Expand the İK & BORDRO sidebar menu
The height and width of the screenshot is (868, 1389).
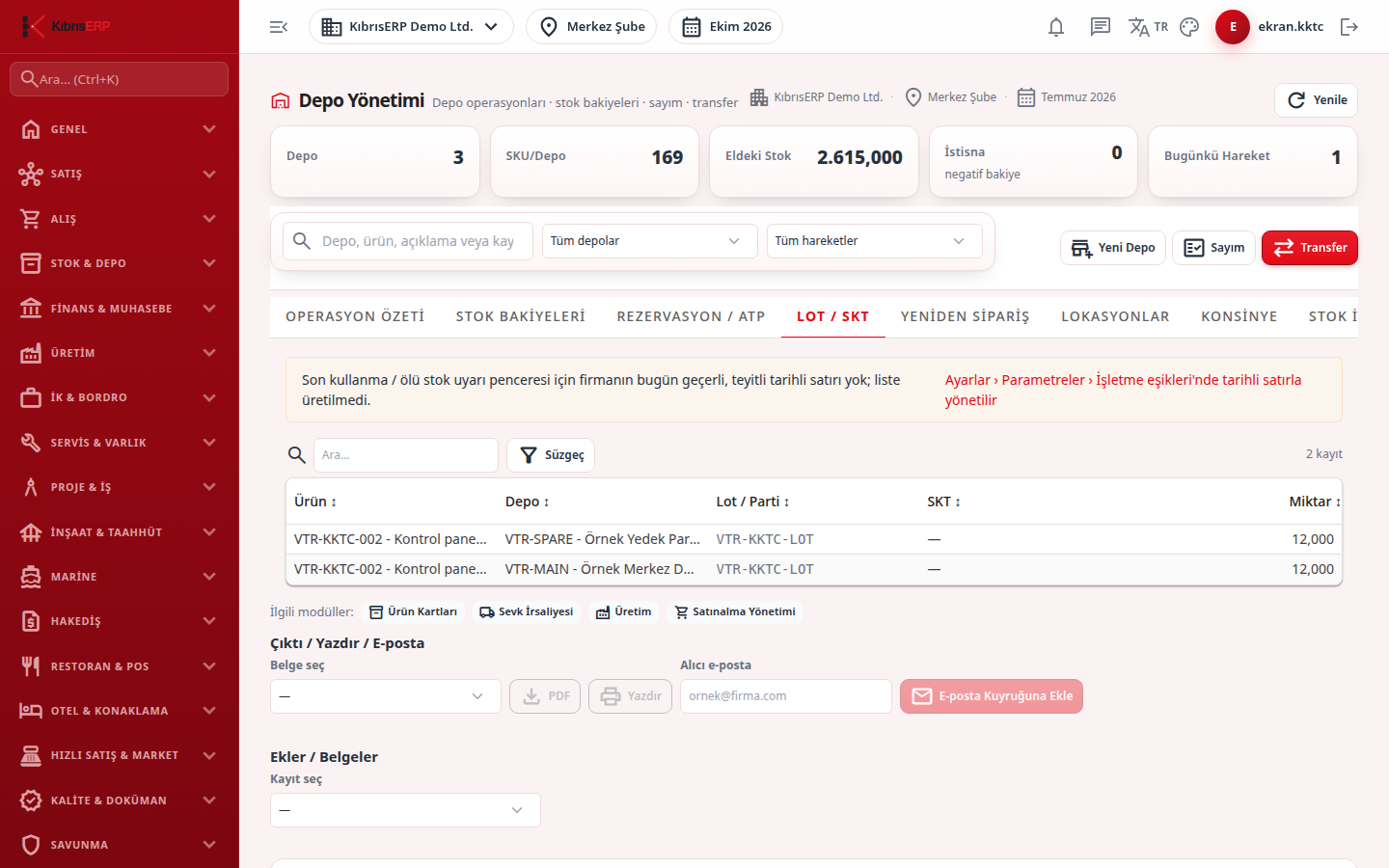tap(120, 397)
